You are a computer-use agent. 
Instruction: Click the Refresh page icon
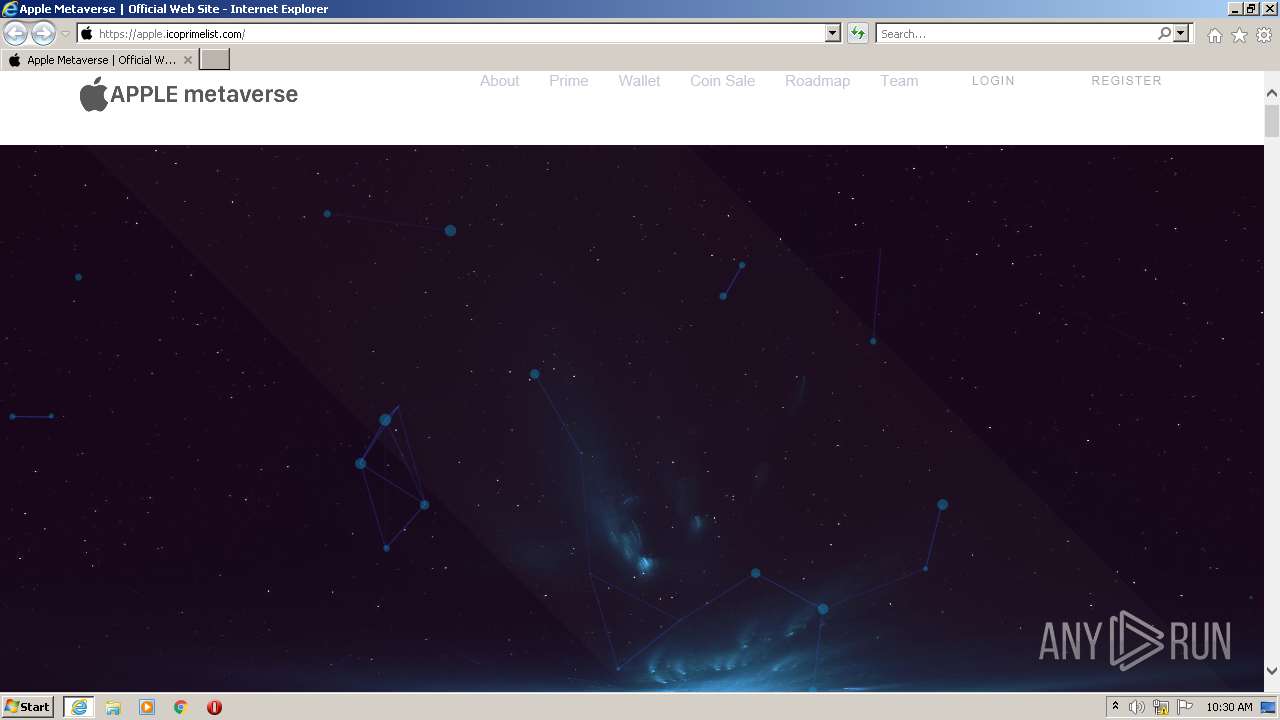pos(857,33)
